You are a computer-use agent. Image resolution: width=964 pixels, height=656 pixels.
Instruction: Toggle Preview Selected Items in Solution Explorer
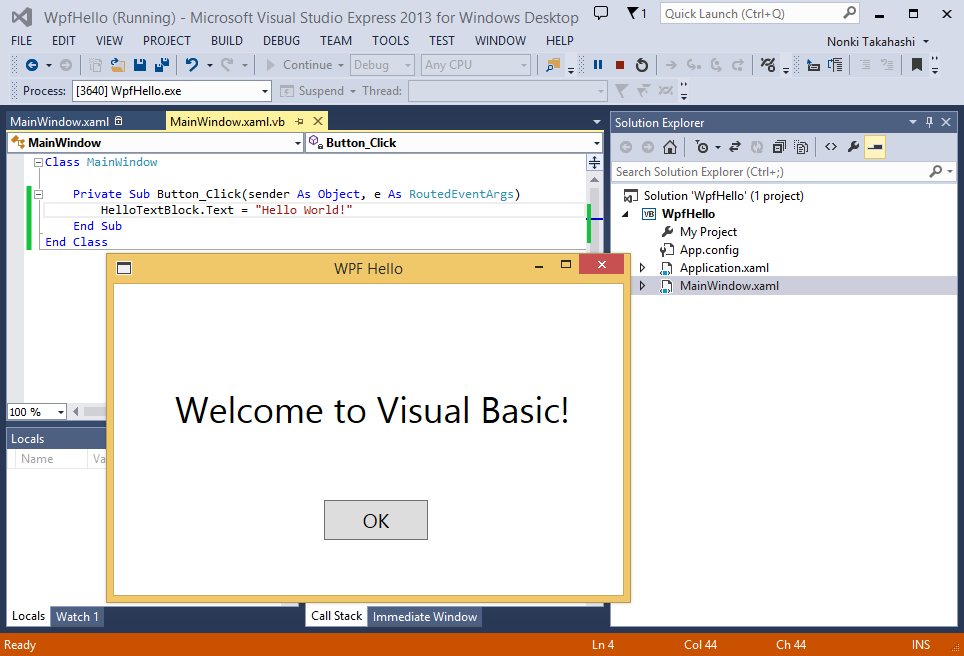coord(875,147)
